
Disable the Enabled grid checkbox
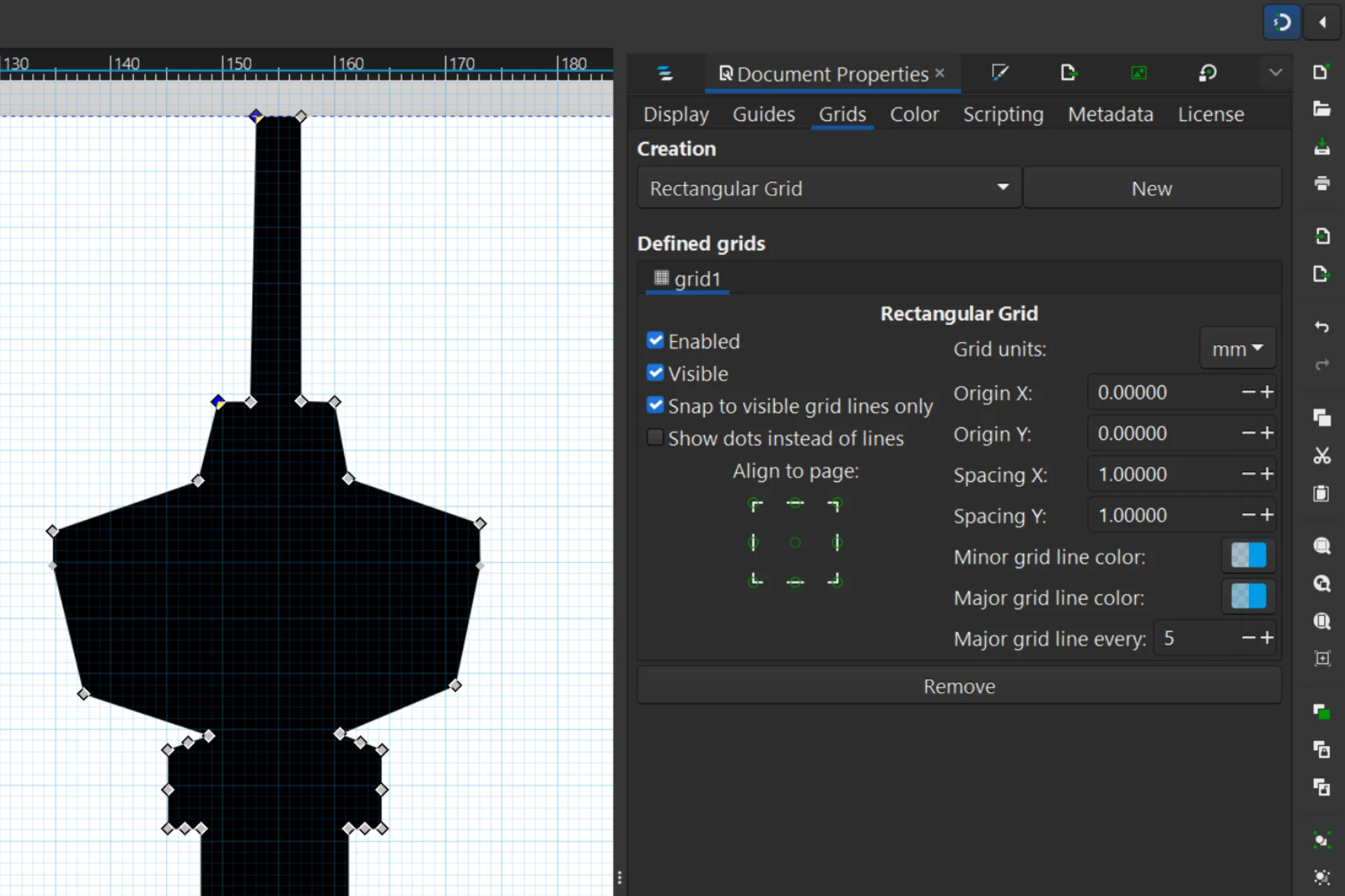[x=655, y=341]
